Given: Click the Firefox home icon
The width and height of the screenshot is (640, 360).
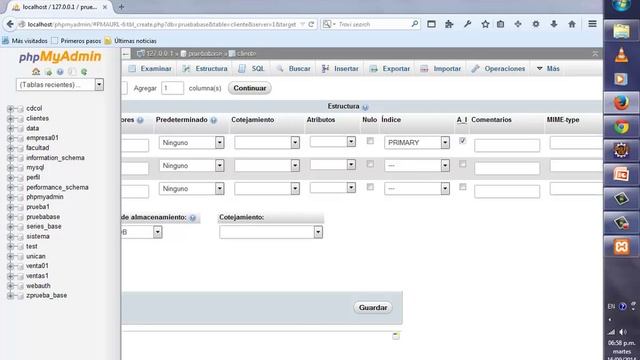Looking at the screenshot, I should (x=572, y=24).
